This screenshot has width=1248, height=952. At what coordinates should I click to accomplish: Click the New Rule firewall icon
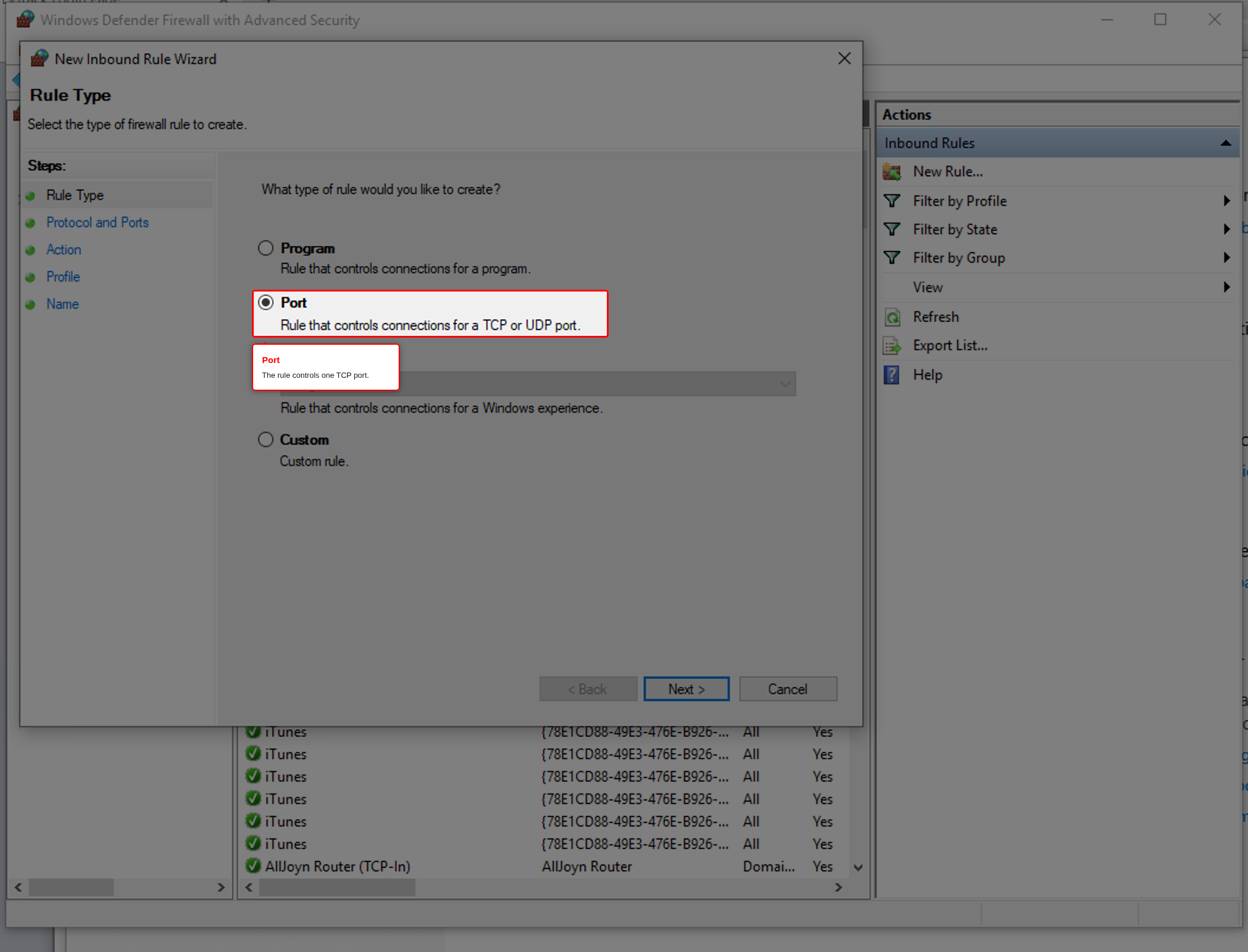[x=892, y=172]
